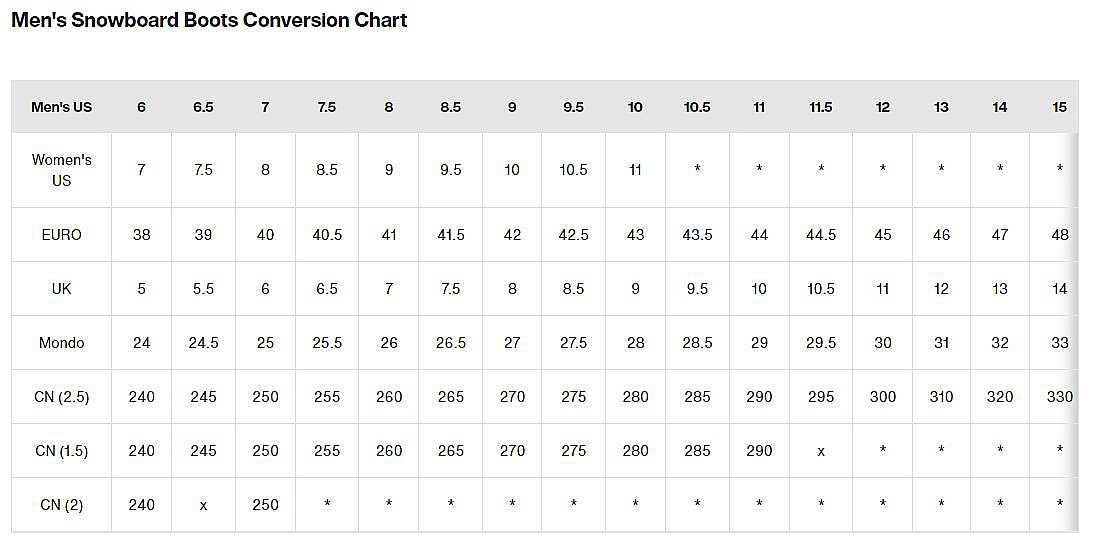Select the 300 cell in CN (2.5) row
The image size is (1100, 558).
(883, 397)
